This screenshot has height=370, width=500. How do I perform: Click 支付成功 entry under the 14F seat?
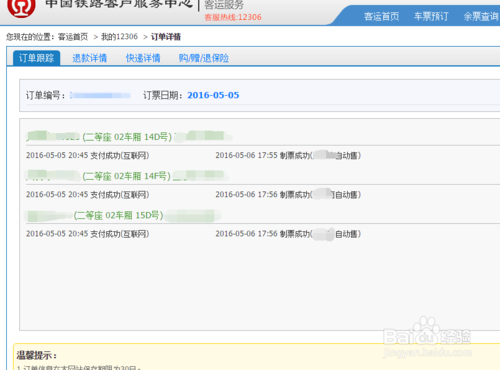pyautogui.click(x=88, y=194)
